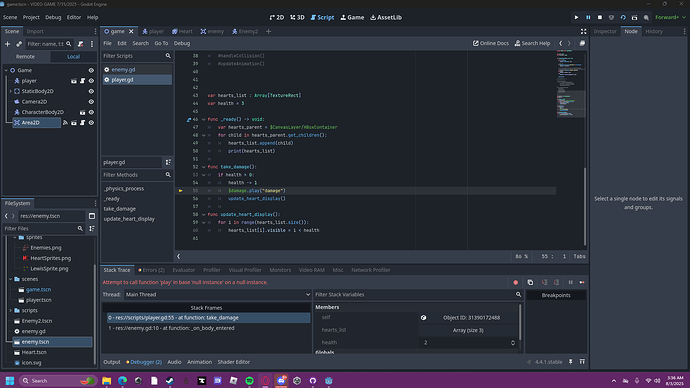The width and height of the screenshot is (690, 388).
Task: Open Online Docs
Action: [x=490, y=43]
